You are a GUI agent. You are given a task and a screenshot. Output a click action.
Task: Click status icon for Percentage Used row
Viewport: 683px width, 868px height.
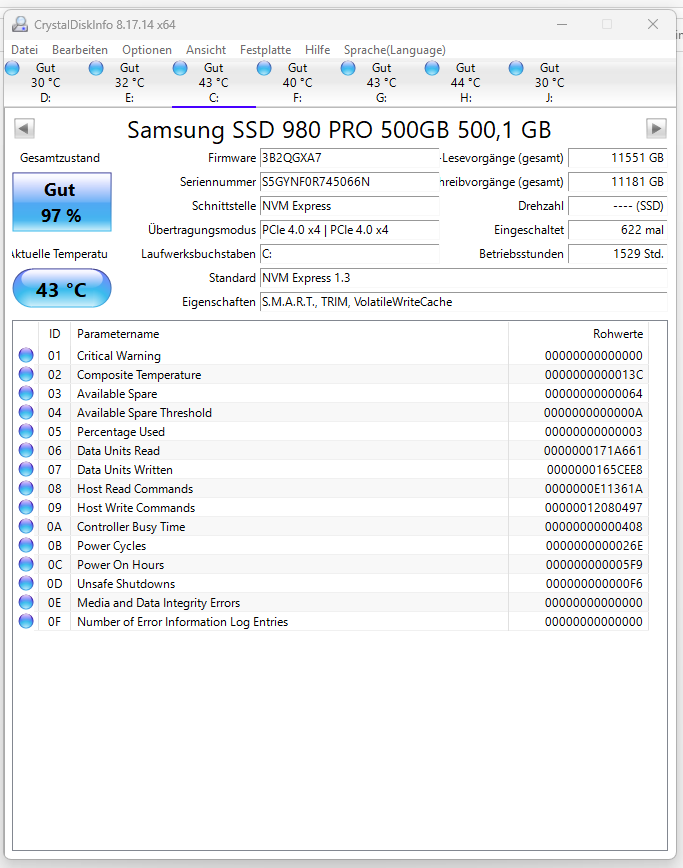(26, 431)
